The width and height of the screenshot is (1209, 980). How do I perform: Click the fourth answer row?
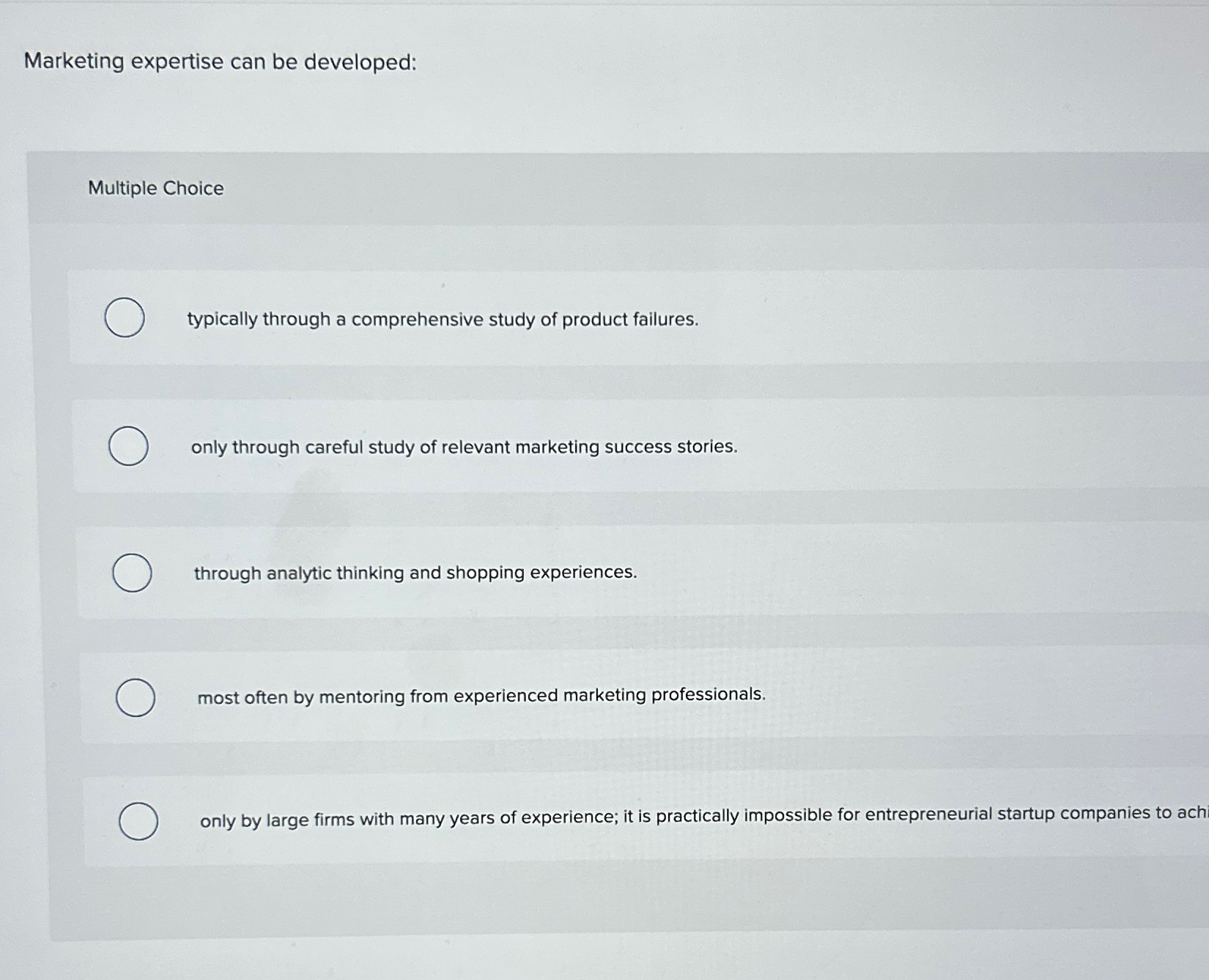pos(481,696)
